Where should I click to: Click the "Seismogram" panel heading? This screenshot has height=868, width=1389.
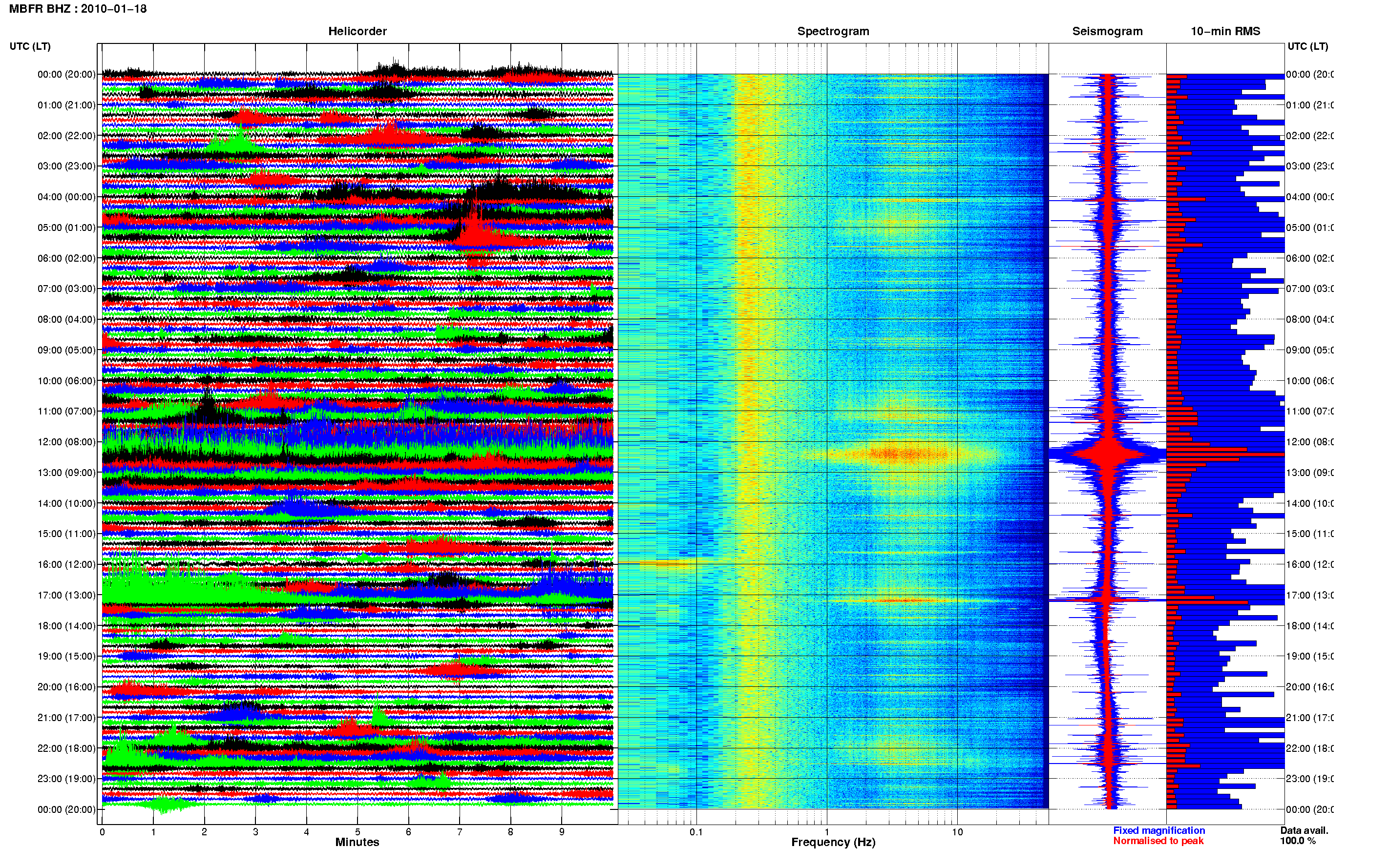click(1107, 31)
